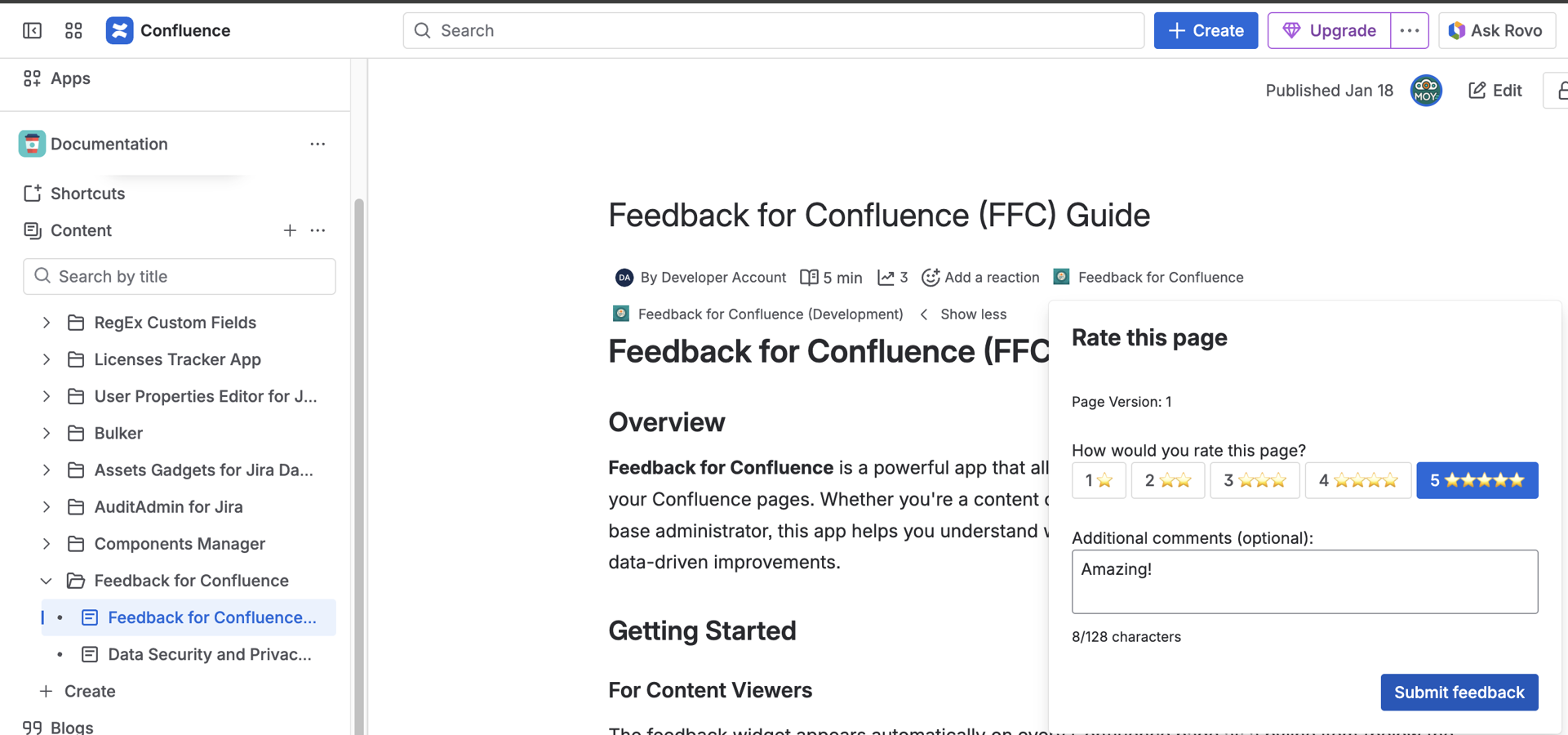Click the Confluence home logo
Viewport: 1568px width, 735px height.
(x=119, y=30)
